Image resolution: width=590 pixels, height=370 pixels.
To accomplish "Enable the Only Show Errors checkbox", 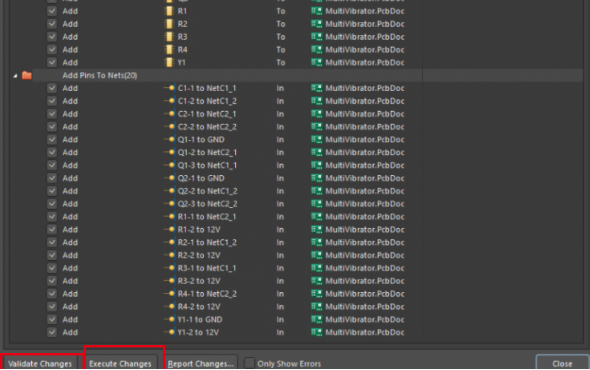I will [x=249, y=363].
